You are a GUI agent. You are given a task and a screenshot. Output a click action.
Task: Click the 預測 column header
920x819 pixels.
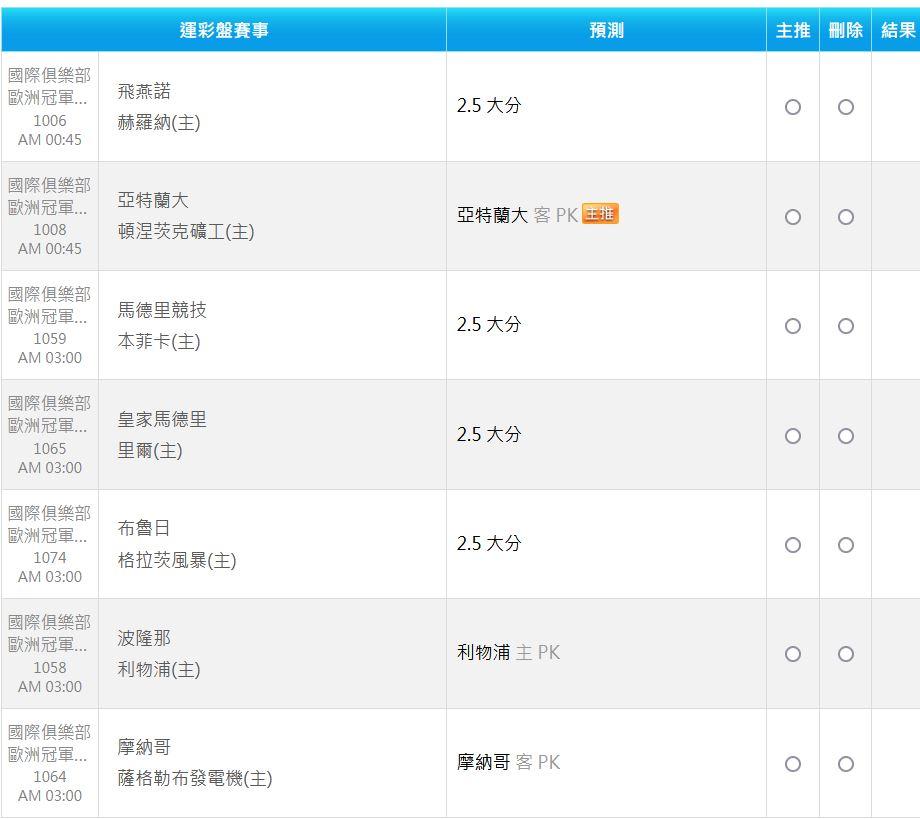[x=607, y=30]
